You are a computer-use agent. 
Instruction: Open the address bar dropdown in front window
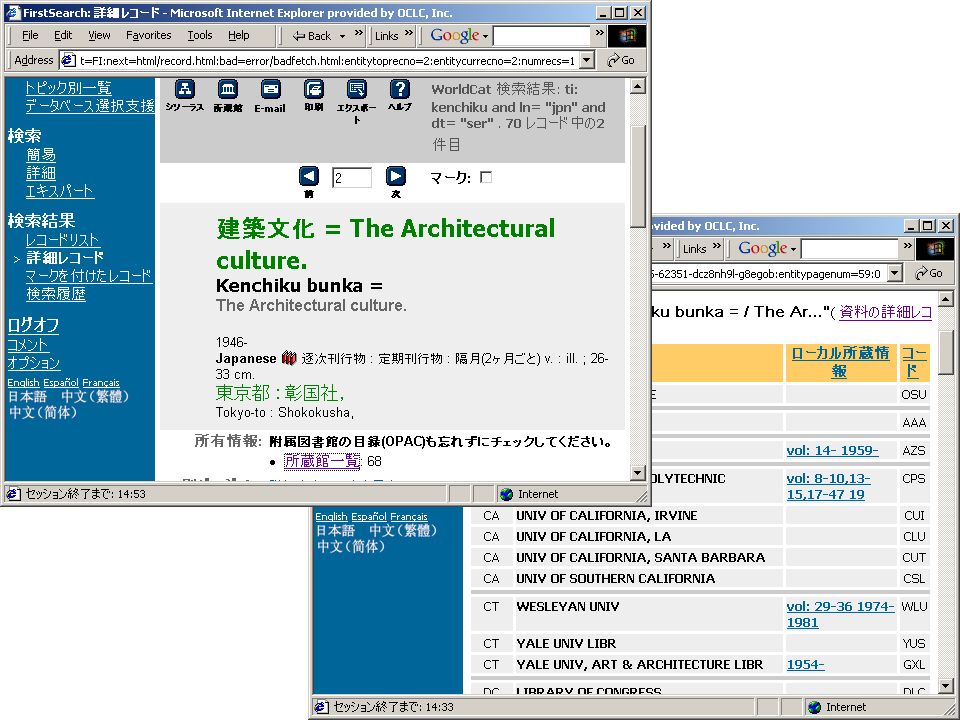(587, 60)
